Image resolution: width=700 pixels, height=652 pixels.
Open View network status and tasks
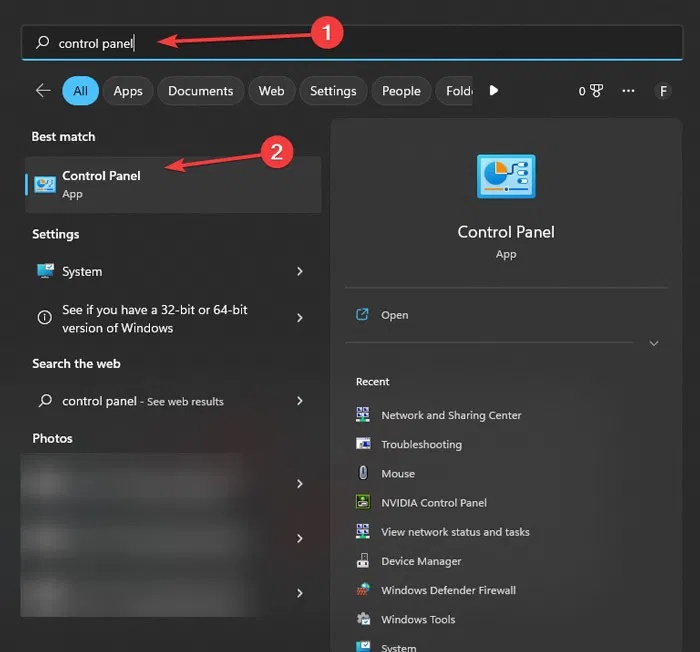click(x=455, y=532)
